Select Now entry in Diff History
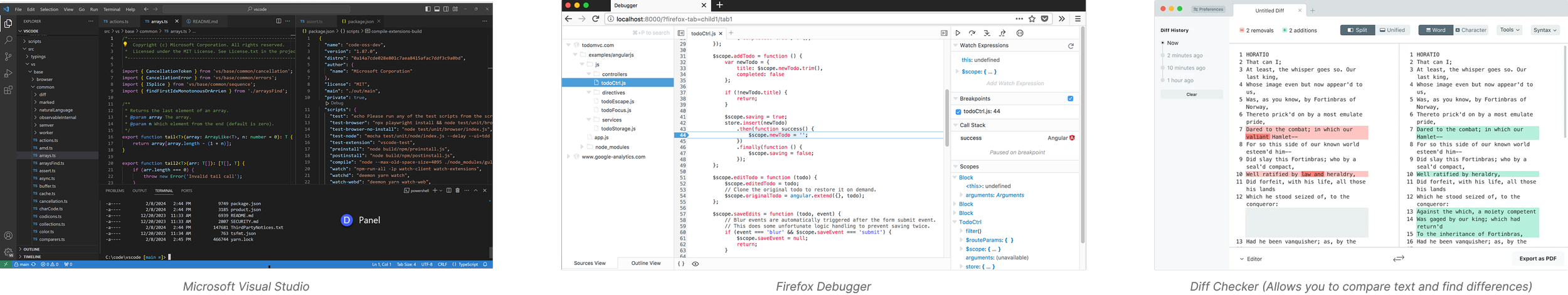Image resolution: width=1568 pixels, height=295 pixels. click(x=1172, y=43)
